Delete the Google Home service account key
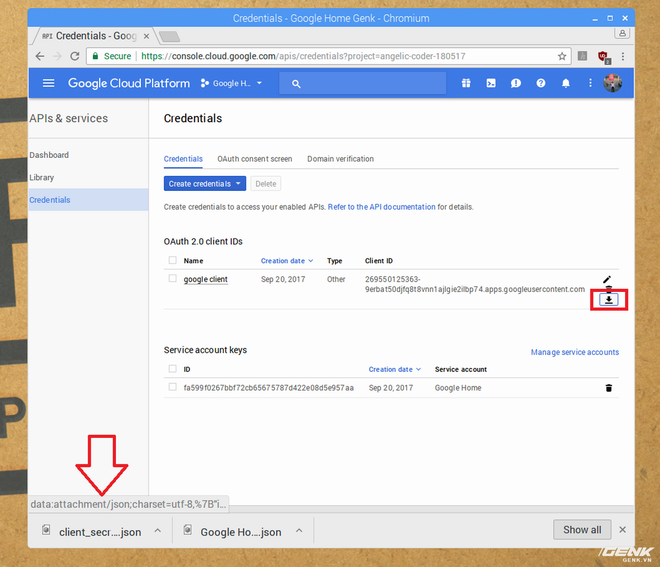The image size is (660, 567). [609, 388]
